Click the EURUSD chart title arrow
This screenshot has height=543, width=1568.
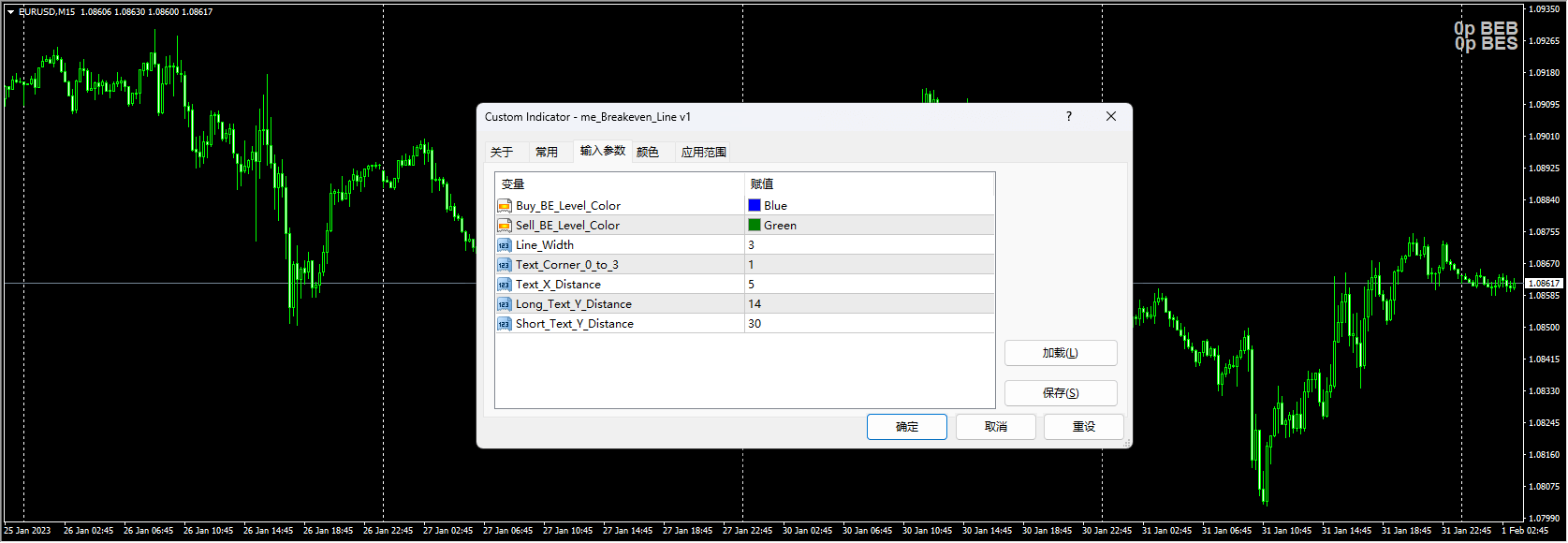click(10, 12)
